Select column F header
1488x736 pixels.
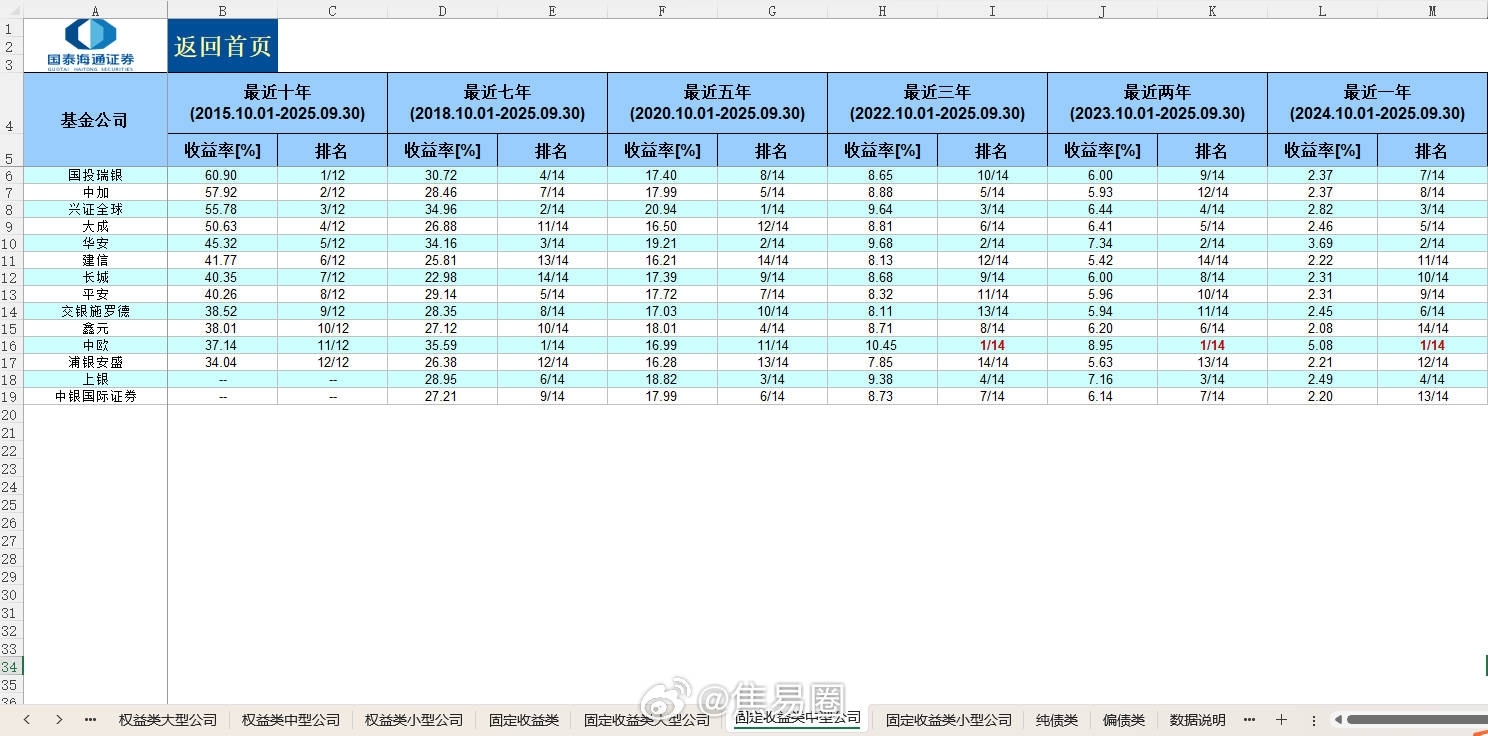[x=662, y=10]
